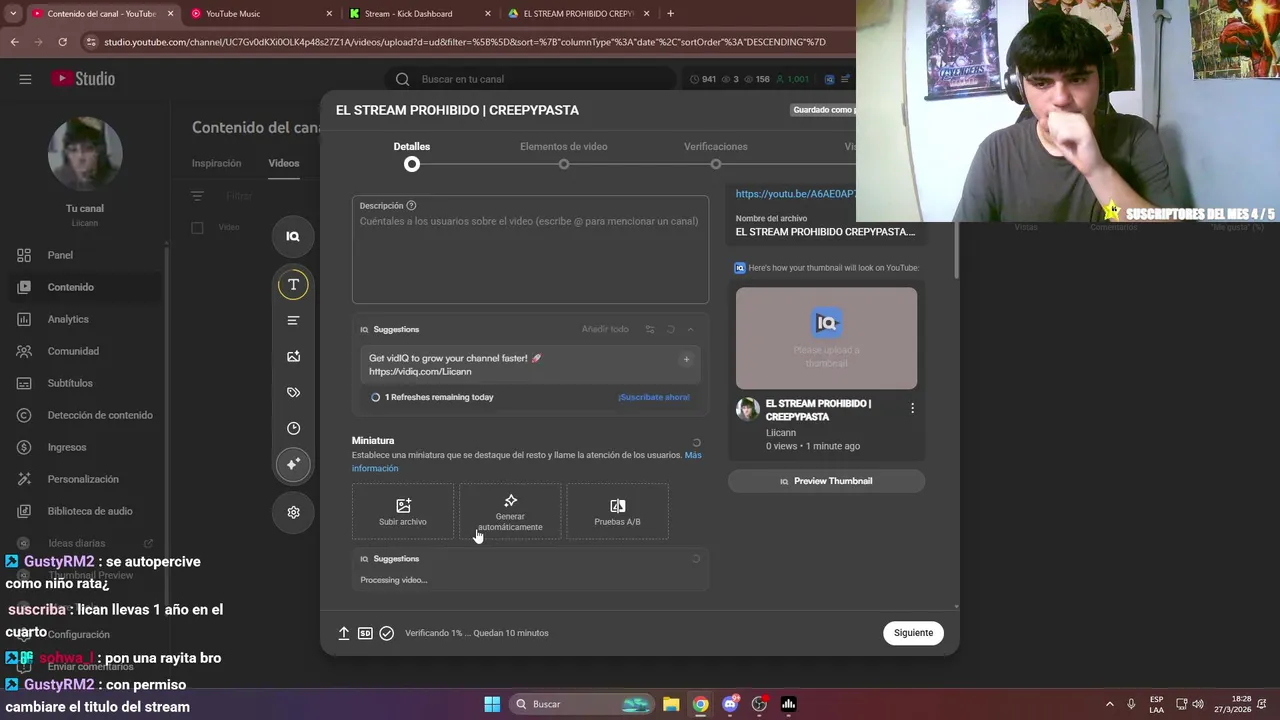Open the vidIQ panel icon in the sidebar

tap(293, 236)
